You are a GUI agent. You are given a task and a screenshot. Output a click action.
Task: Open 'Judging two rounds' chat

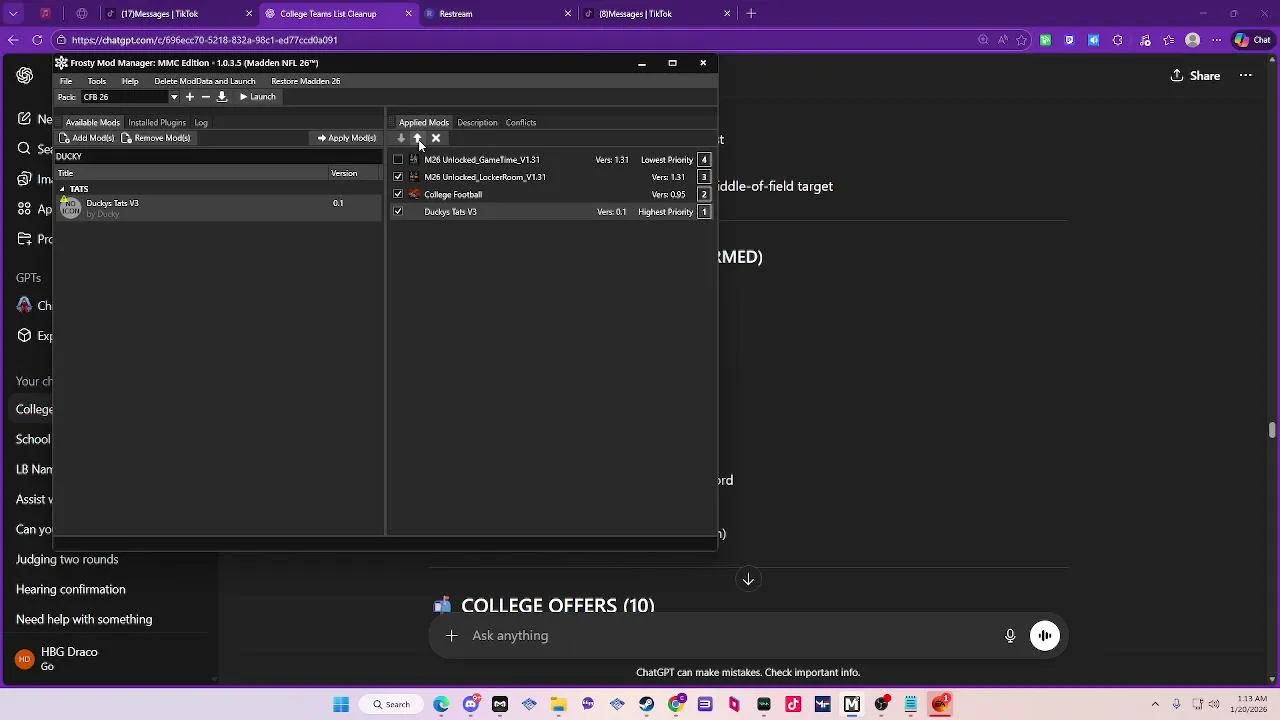click(67, 560)
